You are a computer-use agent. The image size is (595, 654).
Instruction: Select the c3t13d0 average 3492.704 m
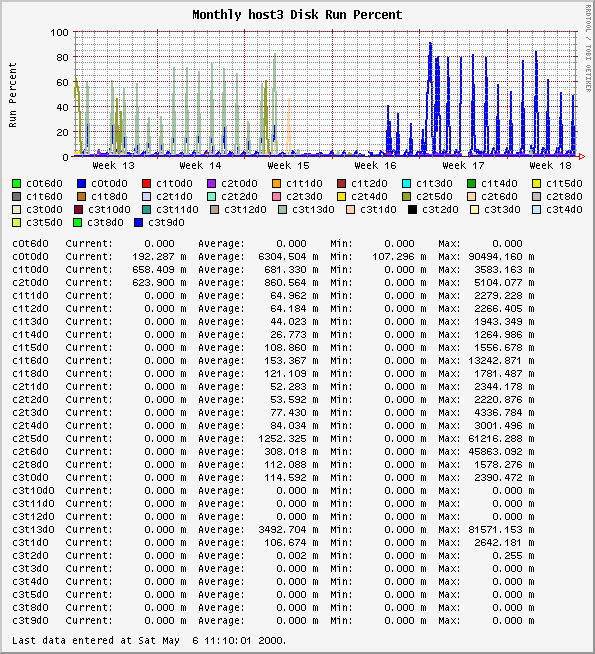(x=288, y=529)
